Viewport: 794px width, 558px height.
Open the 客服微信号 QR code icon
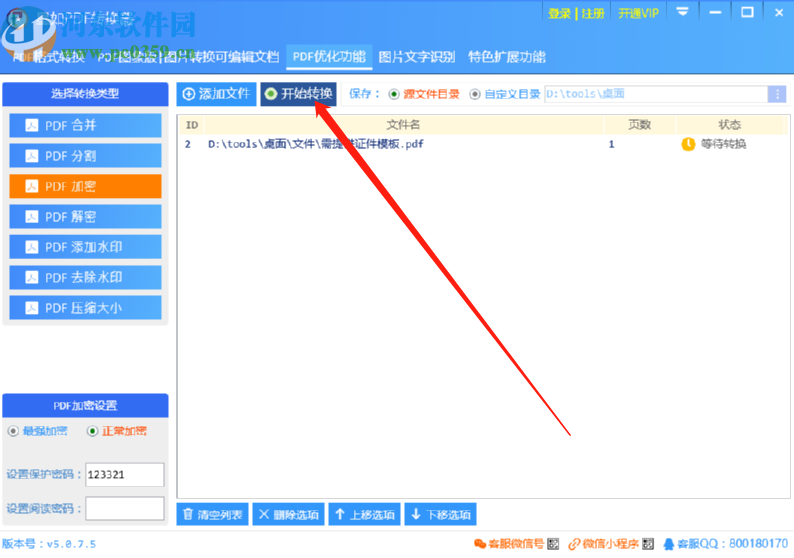click(x=553, y=544)
